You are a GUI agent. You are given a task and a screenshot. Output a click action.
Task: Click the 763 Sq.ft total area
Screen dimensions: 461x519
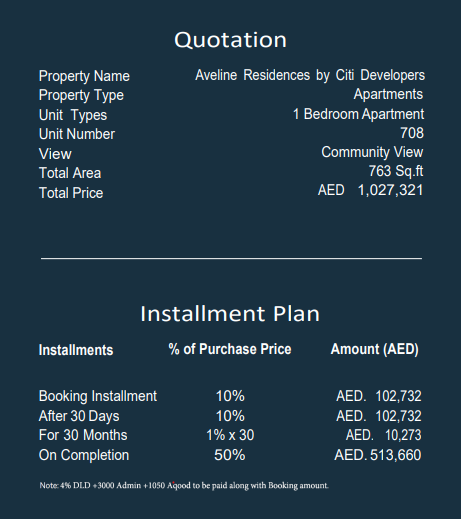(x=396, y=171)
